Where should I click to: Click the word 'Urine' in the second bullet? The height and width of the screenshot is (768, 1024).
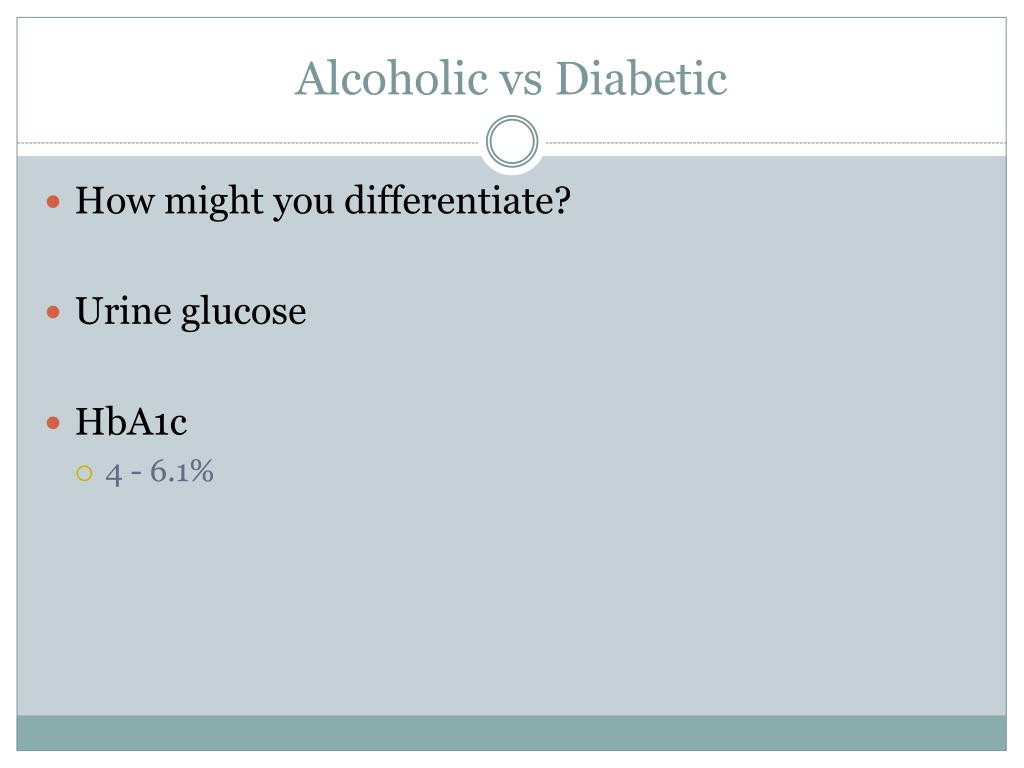click(x=123, y=312)
